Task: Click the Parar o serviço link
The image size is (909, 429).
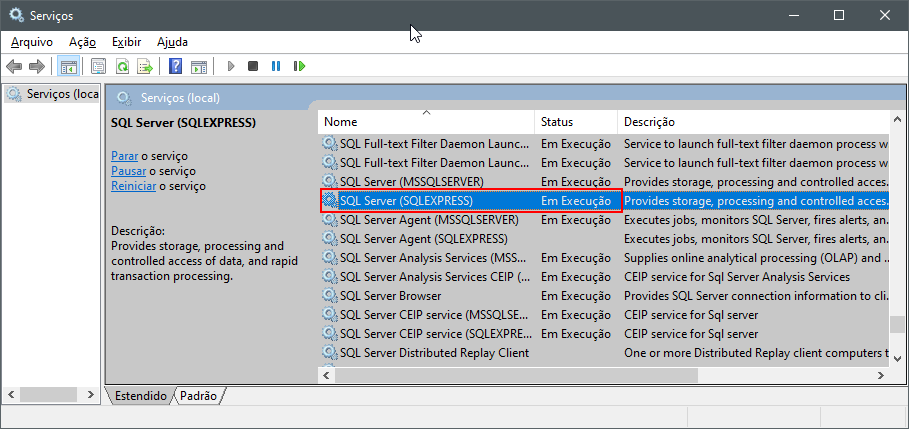Action: pos(125,156)
